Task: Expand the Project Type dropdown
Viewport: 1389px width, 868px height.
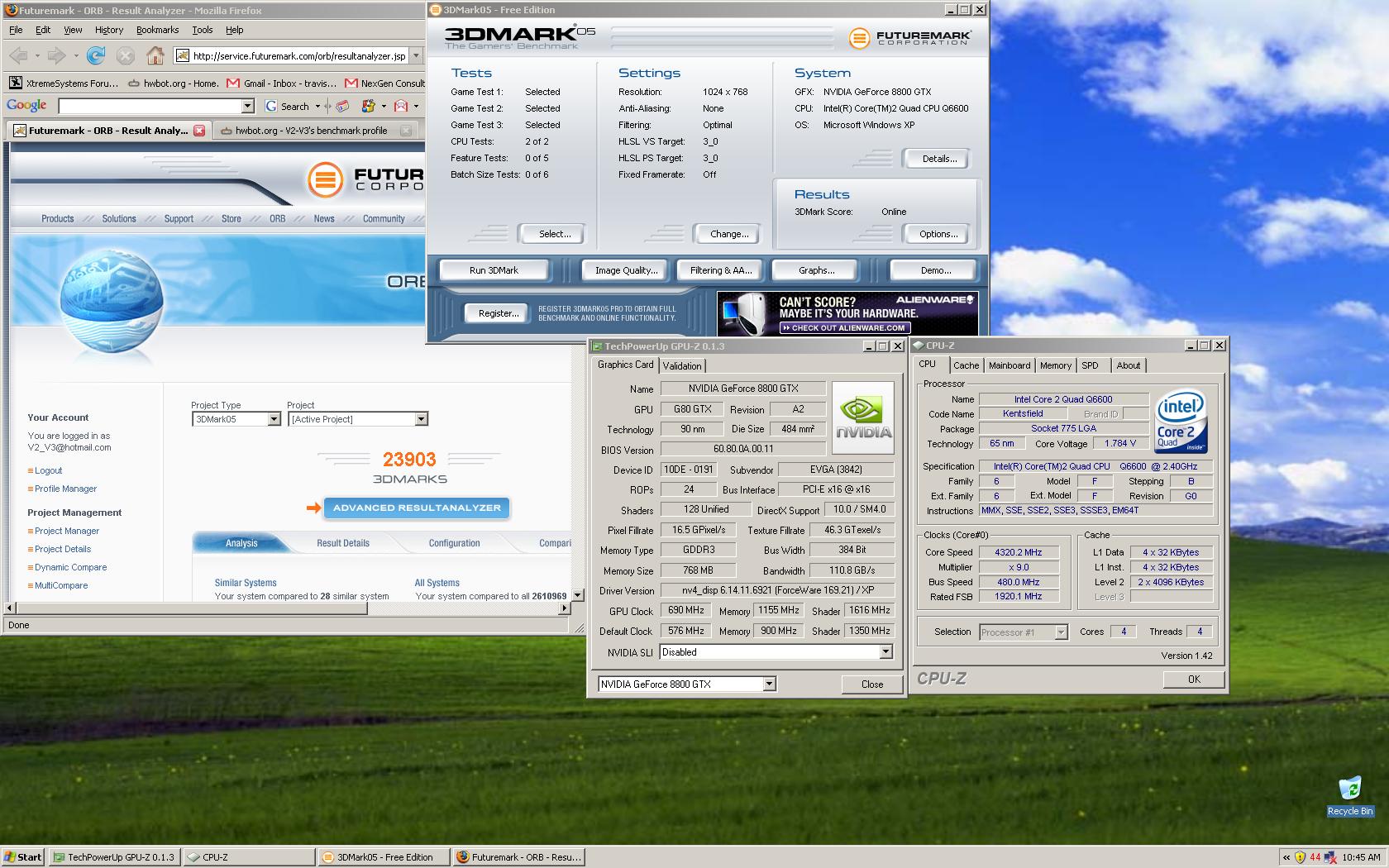Action: click(274, 419)
